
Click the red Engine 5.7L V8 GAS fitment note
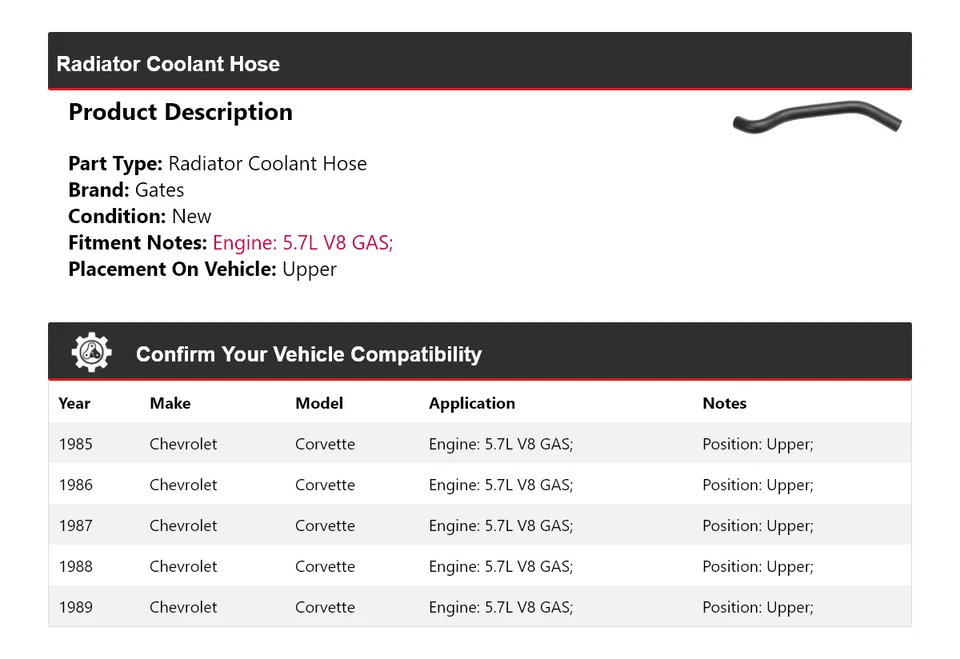coord(302,243)
